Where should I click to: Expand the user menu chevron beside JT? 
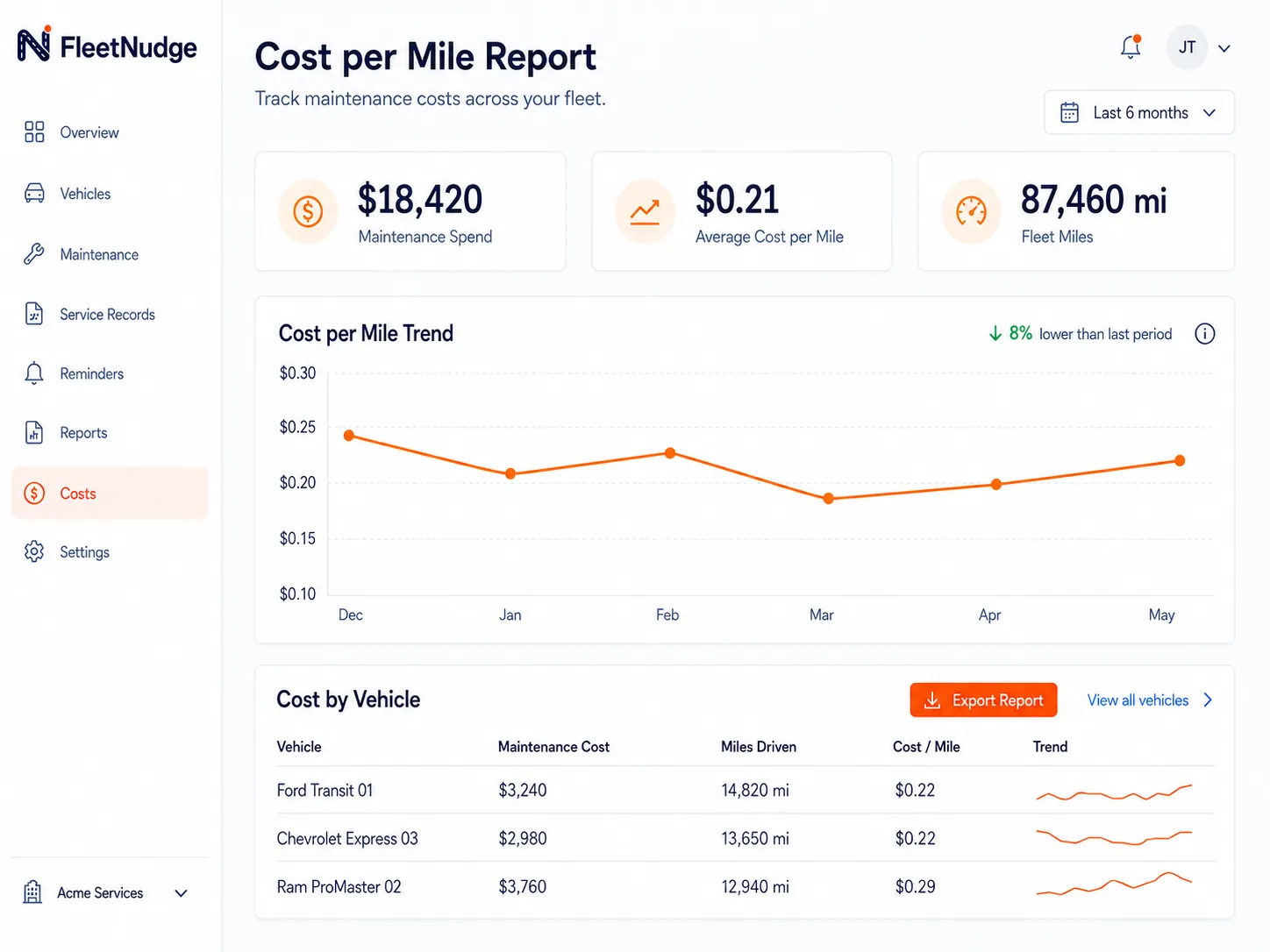click(1224, 48)
